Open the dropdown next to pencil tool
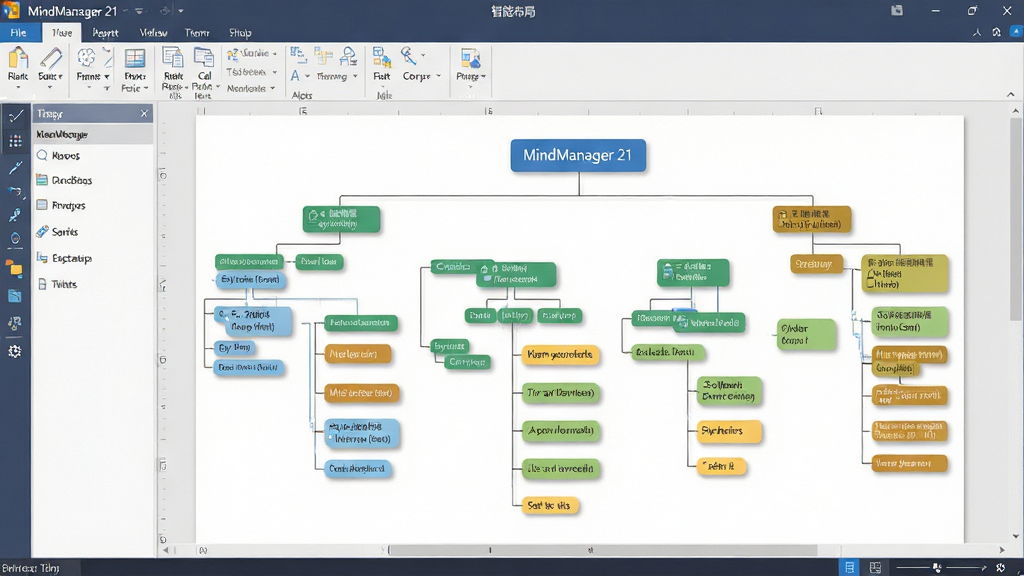 (x=60, y=77)
